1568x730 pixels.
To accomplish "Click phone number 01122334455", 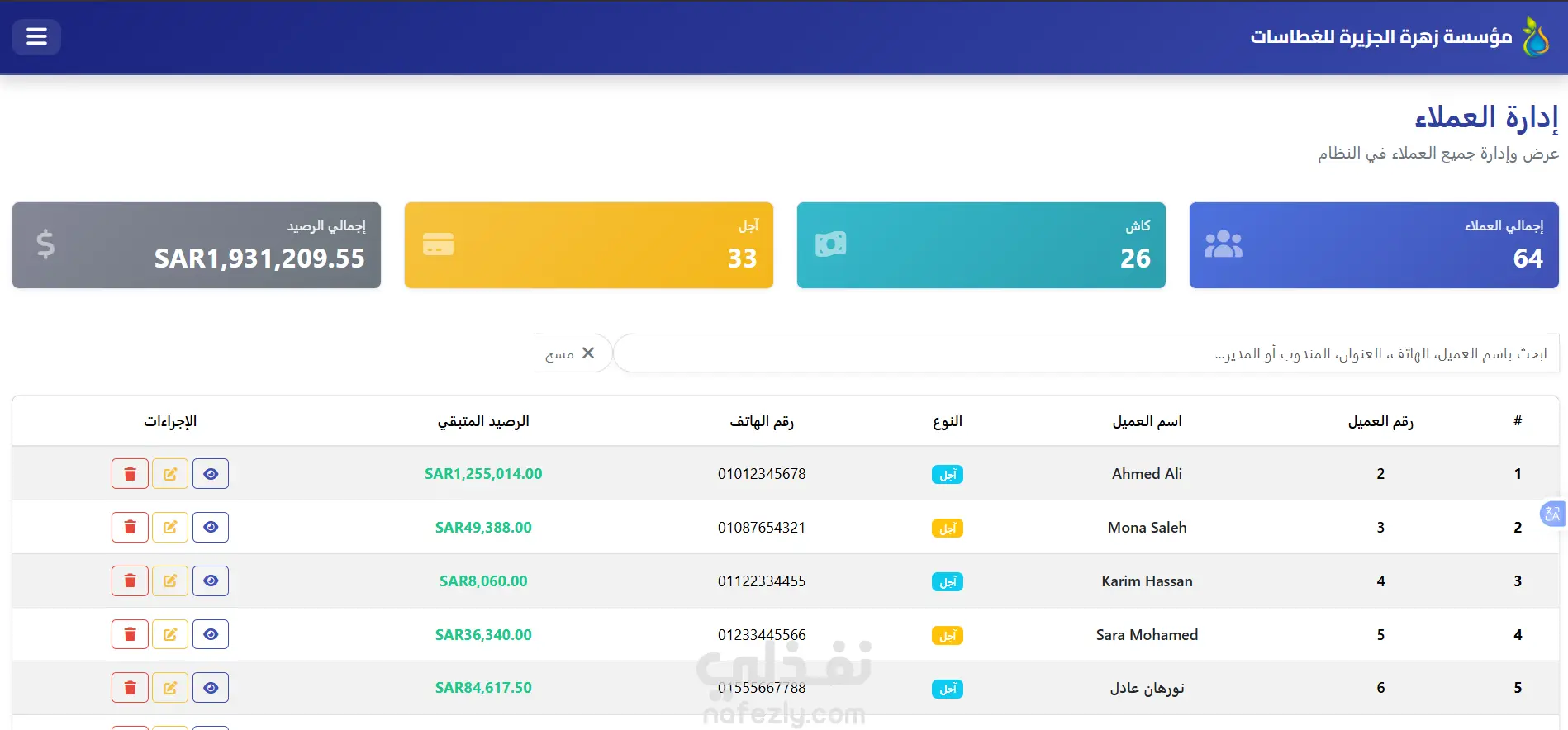I will pyautogui.click(x=762, y=581).
